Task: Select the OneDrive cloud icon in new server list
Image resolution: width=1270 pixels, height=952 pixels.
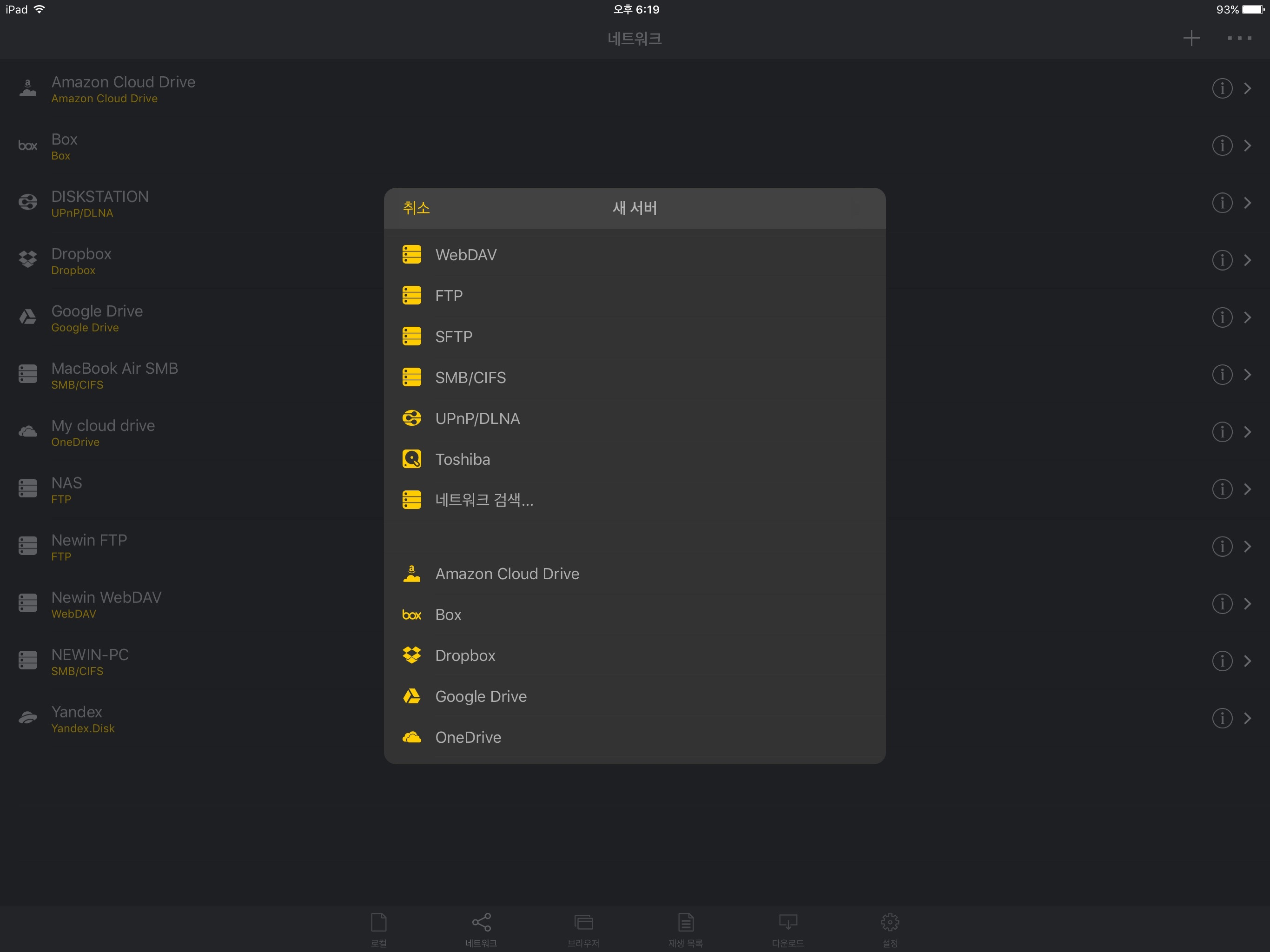Action: 412,737
